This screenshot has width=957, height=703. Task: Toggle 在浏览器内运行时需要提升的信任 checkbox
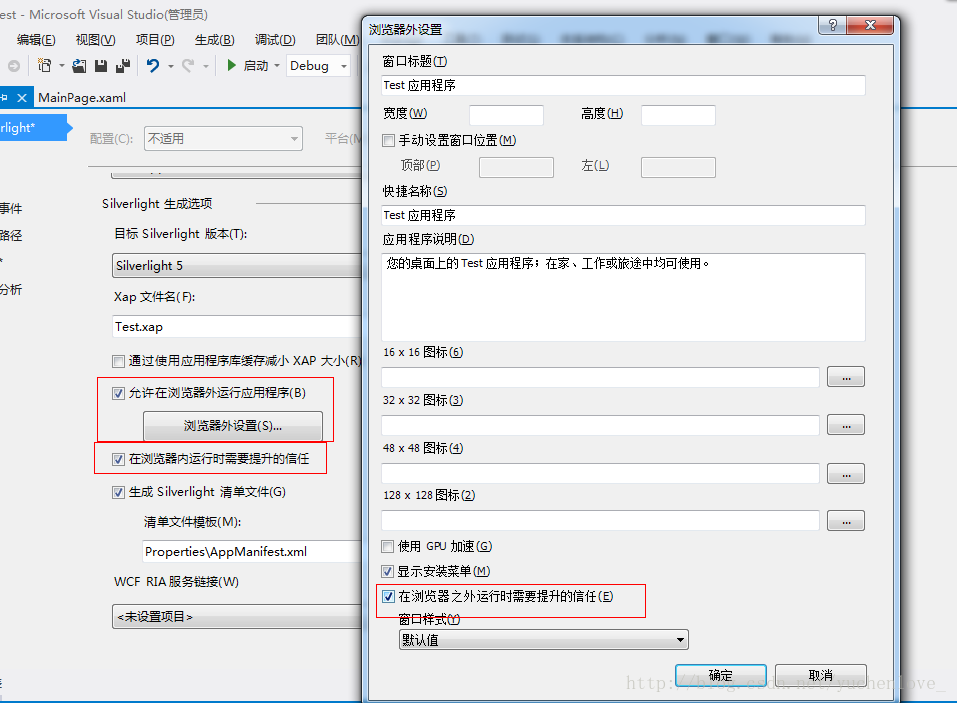click(118, 459)
